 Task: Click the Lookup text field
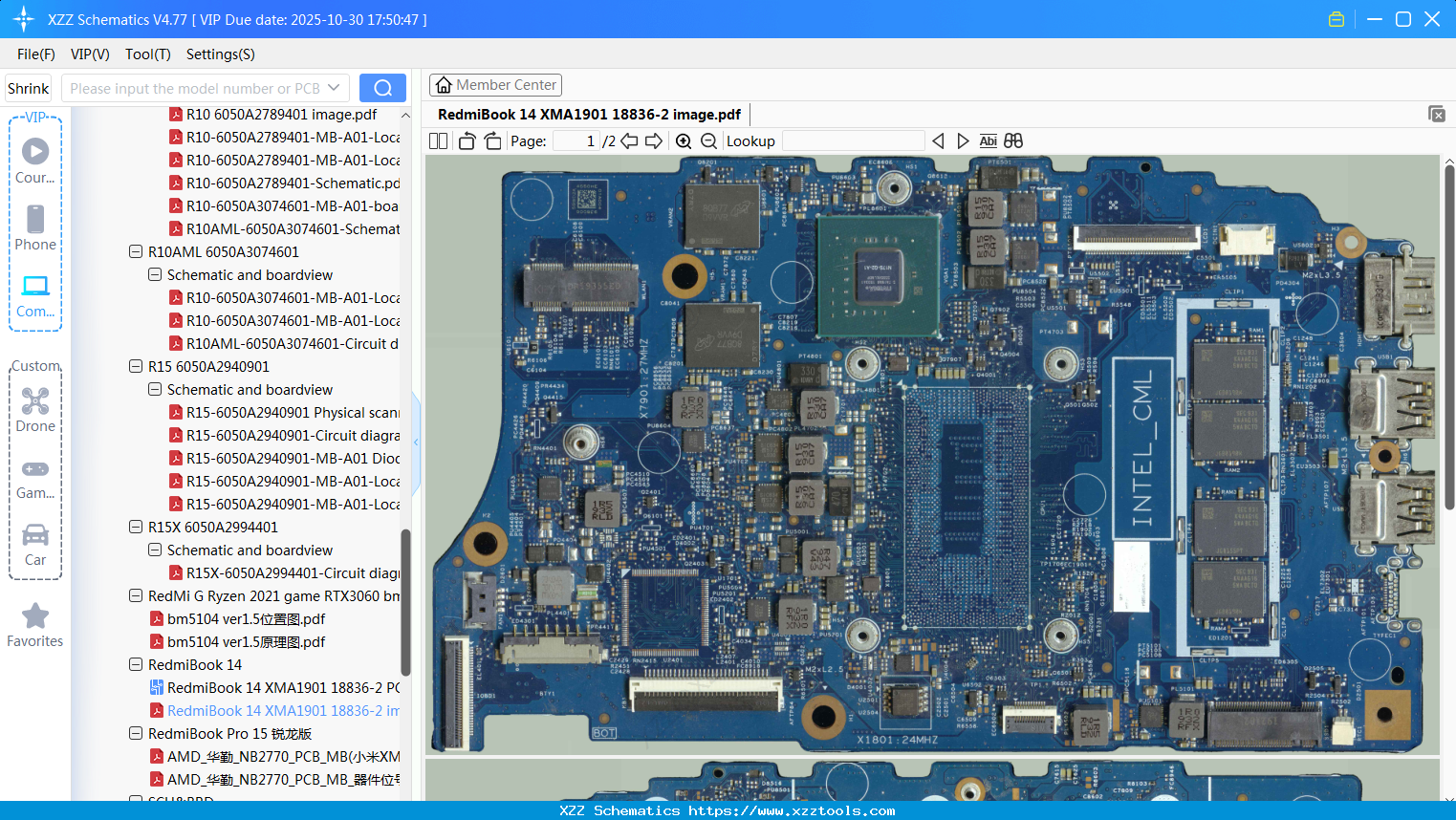click(x=853, y=141)
